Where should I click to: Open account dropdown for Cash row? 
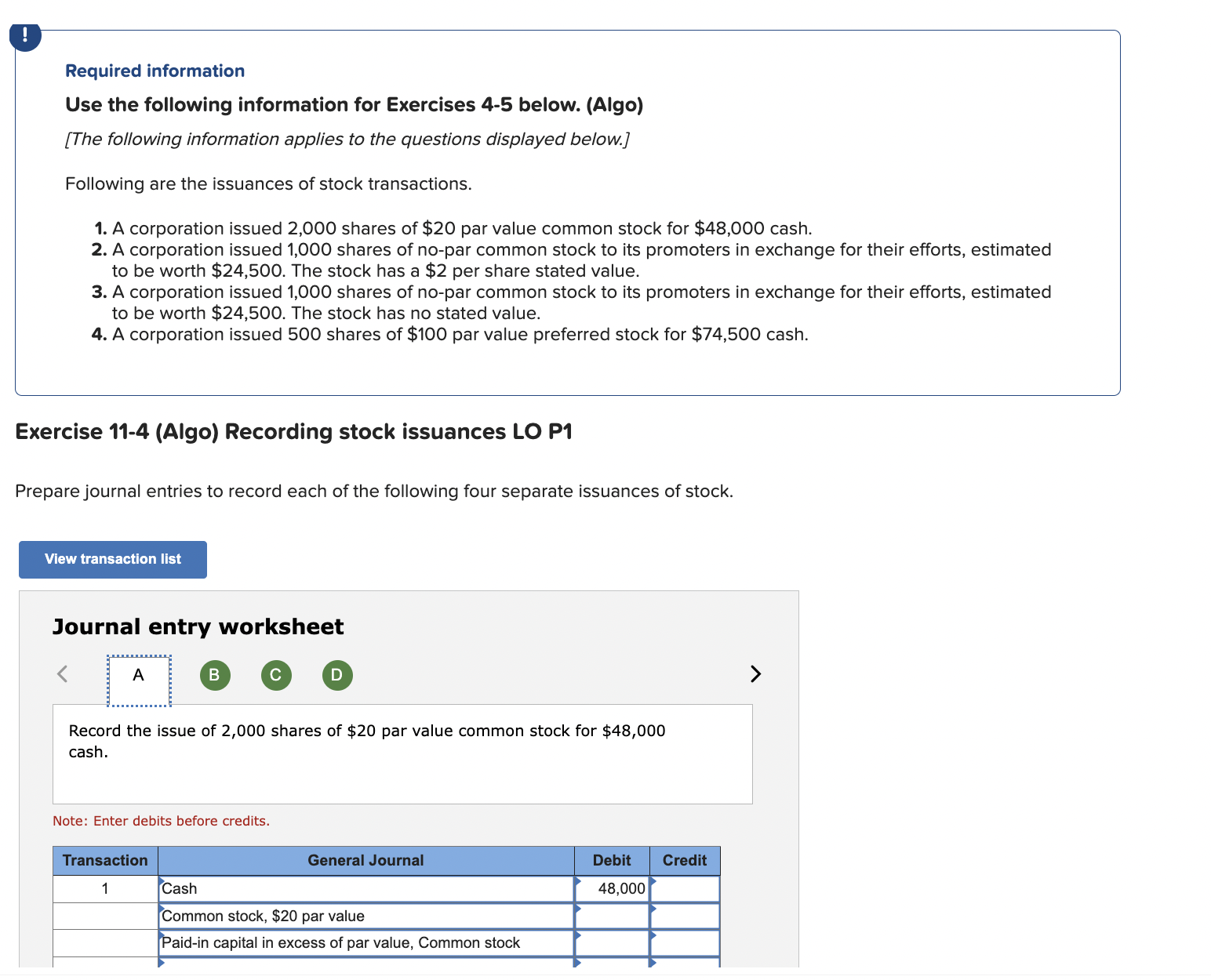point(365,889)
